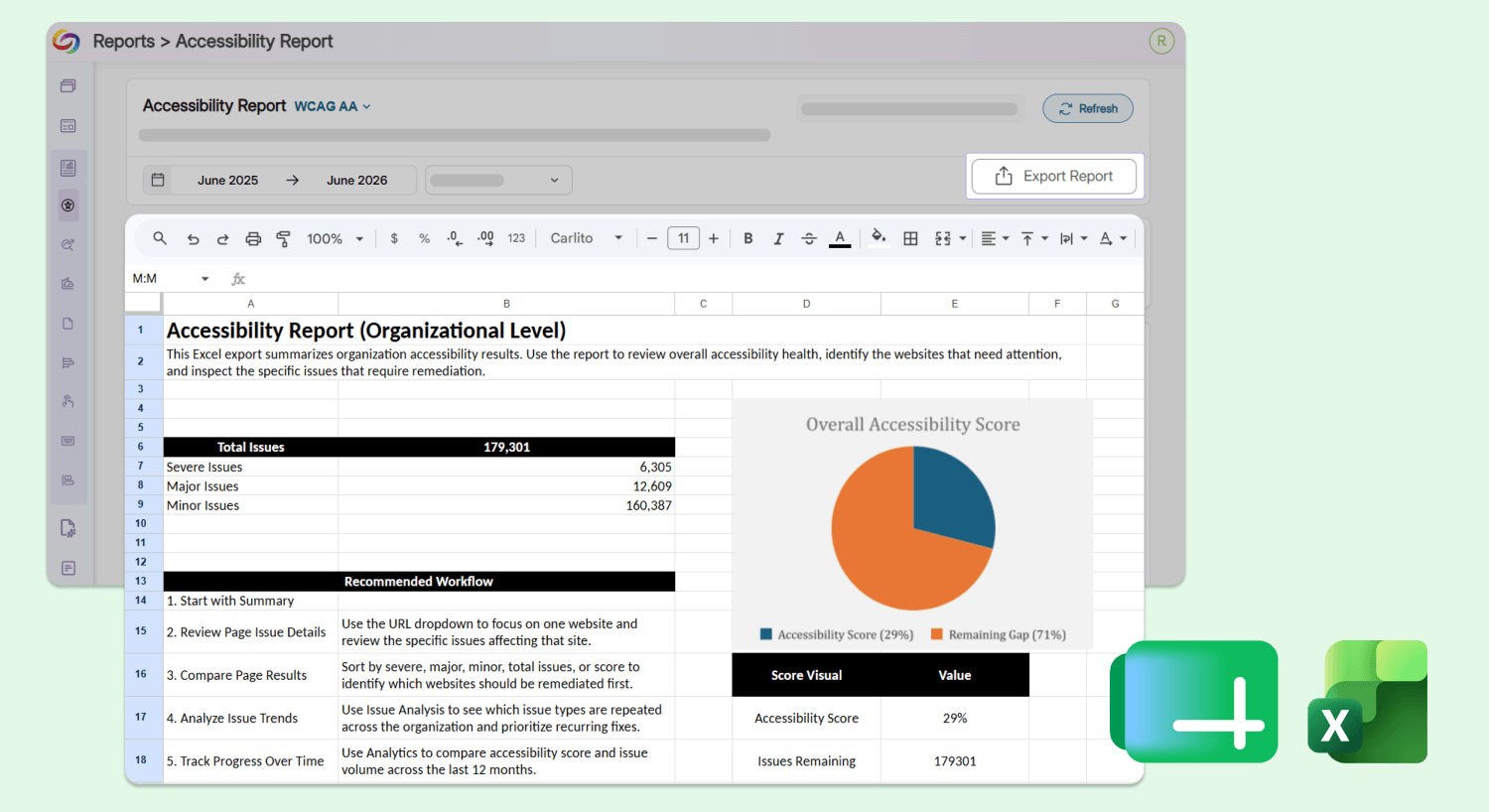Open the WCAG AA standard dropdown

pyautogui.click(x=332, y=106)
